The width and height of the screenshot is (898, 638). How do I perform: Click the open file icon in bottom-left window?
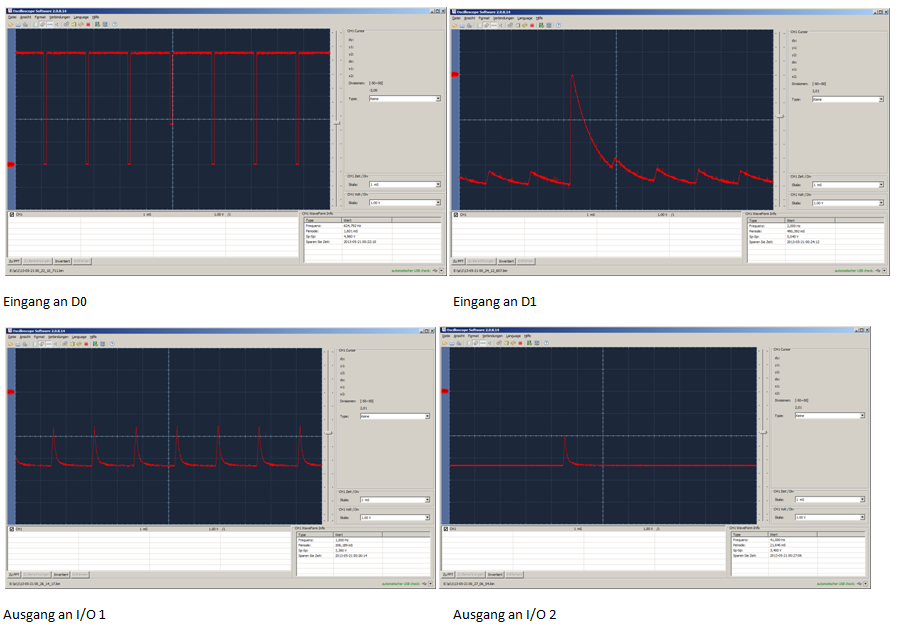coord(11,344)
